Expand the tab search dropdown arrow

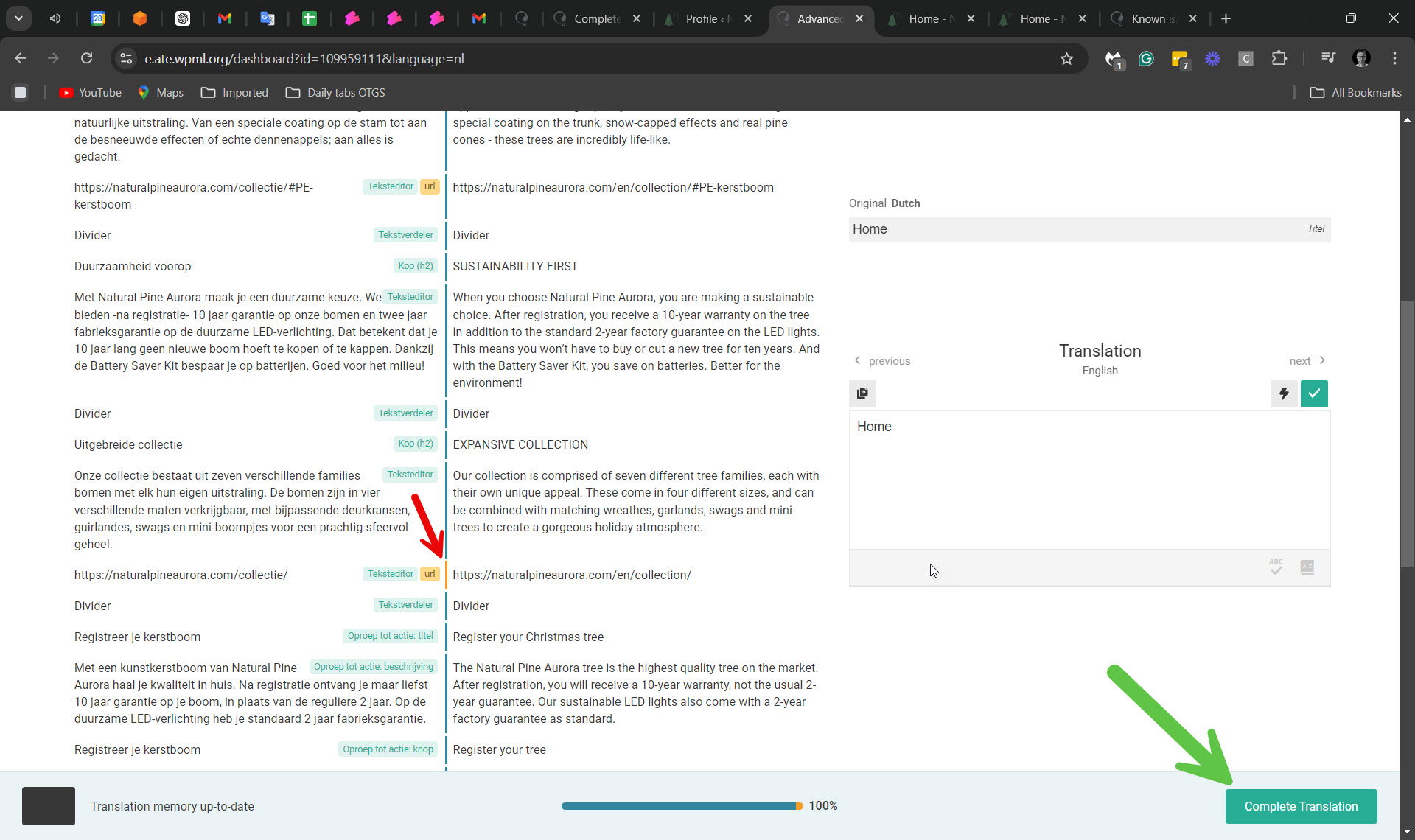pyautogui.click(x=18, y=18)
